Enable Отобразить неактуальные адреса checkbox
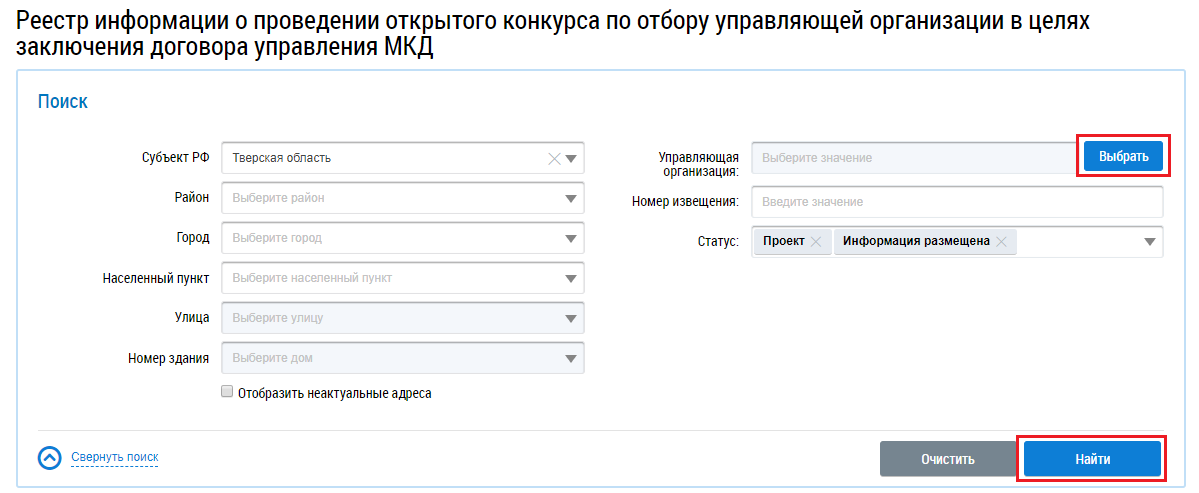Image resolution: width=1199 pixels, height=493 pixels. click(x=227, y=392)
